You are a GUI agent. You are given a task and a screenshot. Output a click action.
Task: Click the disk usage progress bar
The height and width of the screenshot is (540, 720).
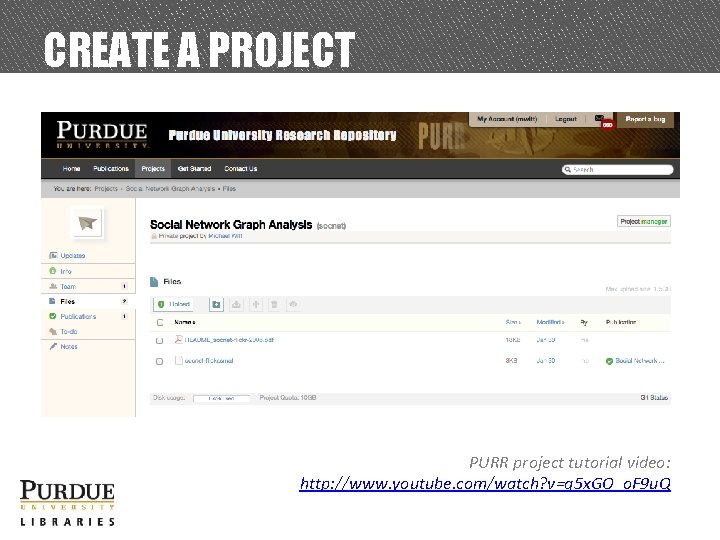click(221, 398)
